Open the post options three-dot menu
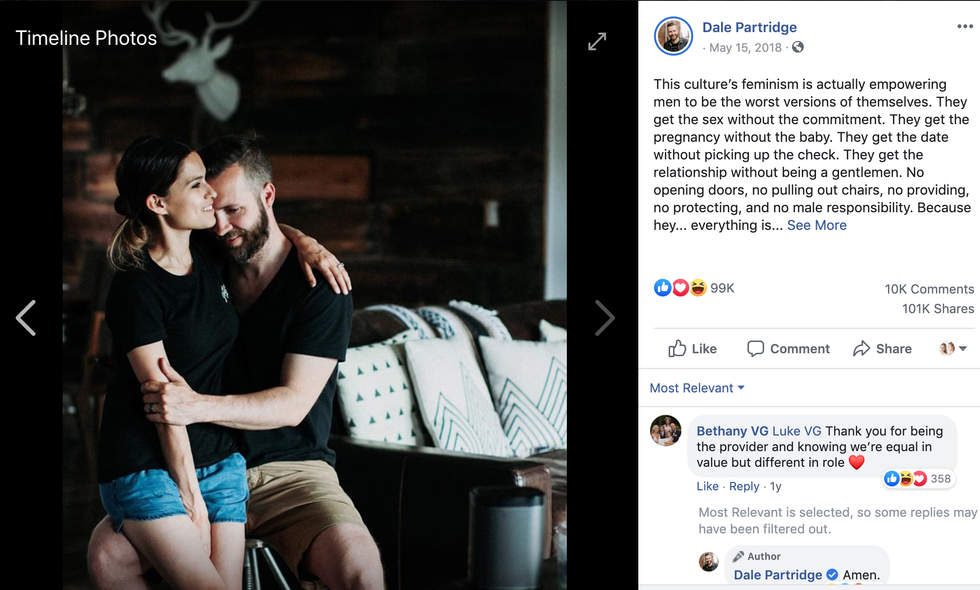Viewport: 980px width, 590px height. 964,28
